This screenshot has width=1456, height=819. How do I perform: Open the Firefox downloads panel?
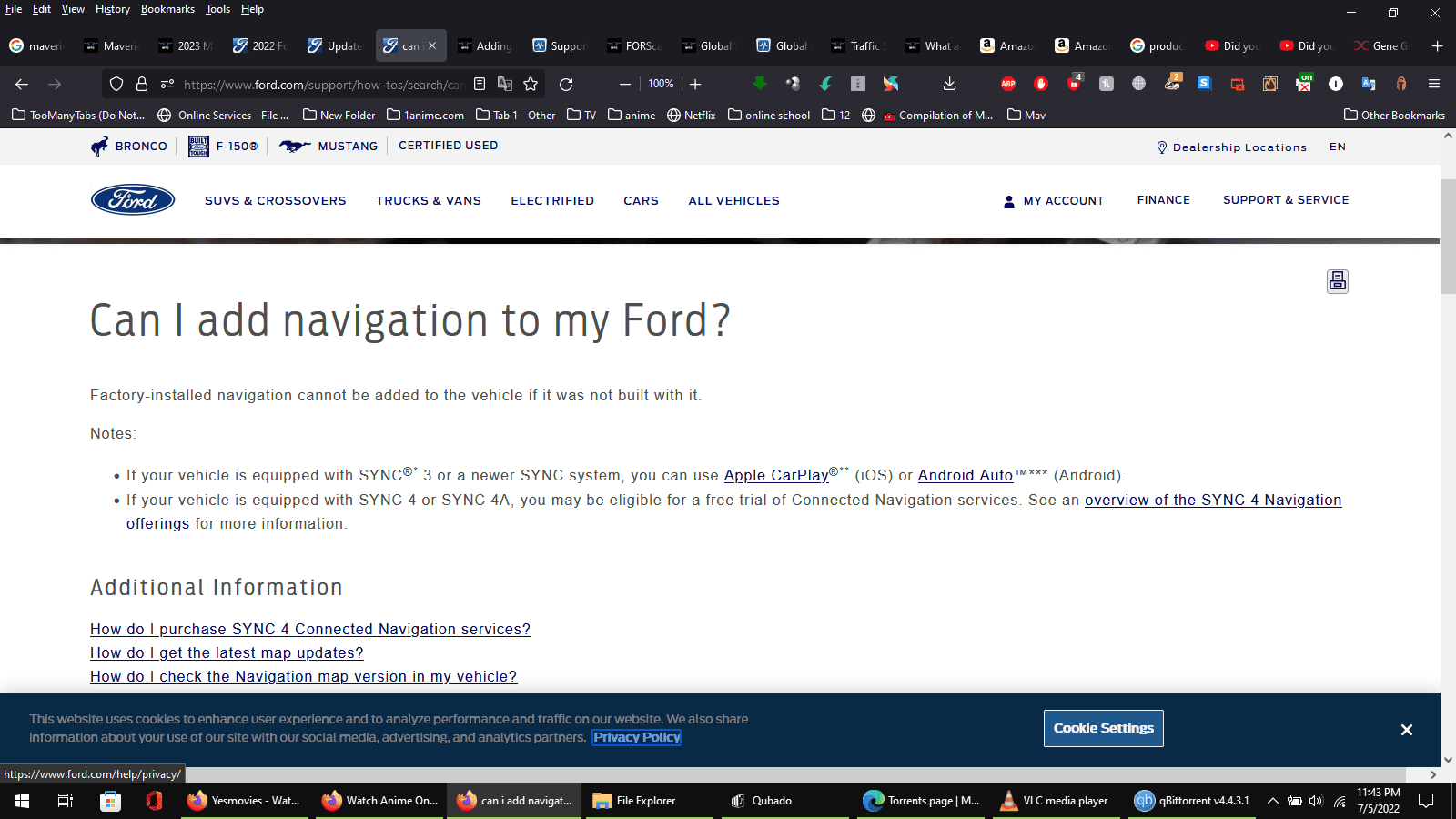[949, 84]
